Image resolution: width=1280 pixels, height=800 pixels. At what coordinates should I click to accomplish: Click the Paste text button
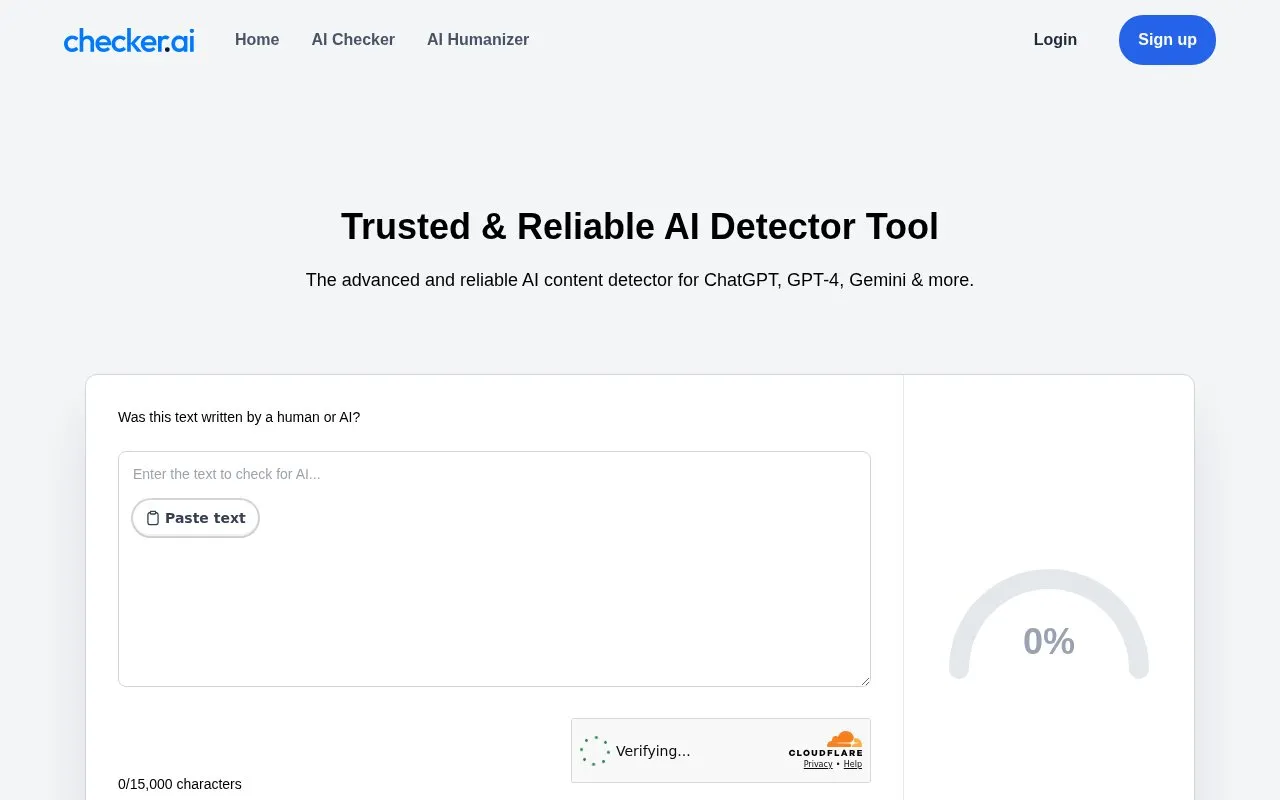pos(196,518)
